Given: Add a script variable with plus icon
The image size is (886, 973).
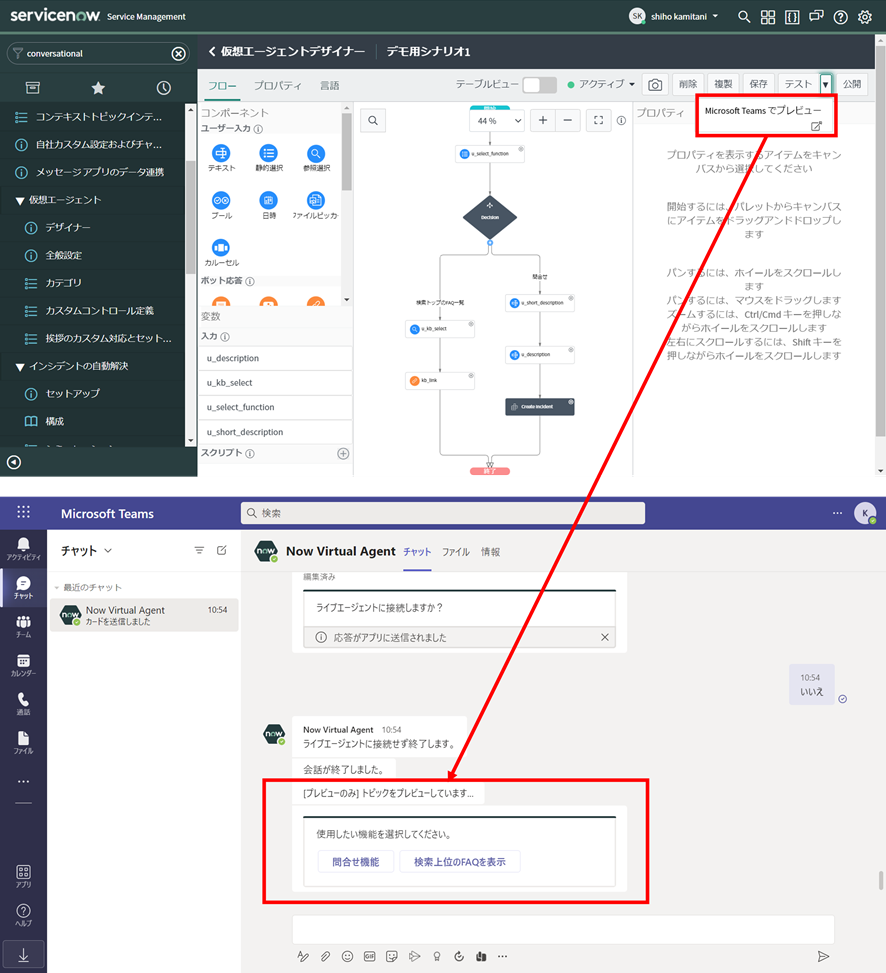Looking at the screenshot, I should (343, 454).
